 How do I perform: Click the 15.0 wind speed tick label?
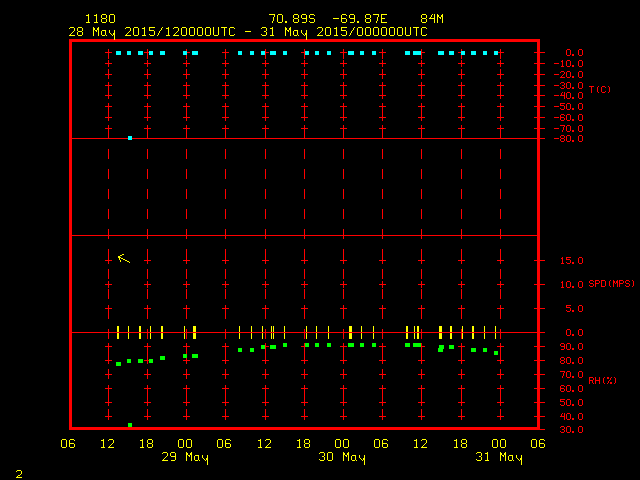coord(571,261)
